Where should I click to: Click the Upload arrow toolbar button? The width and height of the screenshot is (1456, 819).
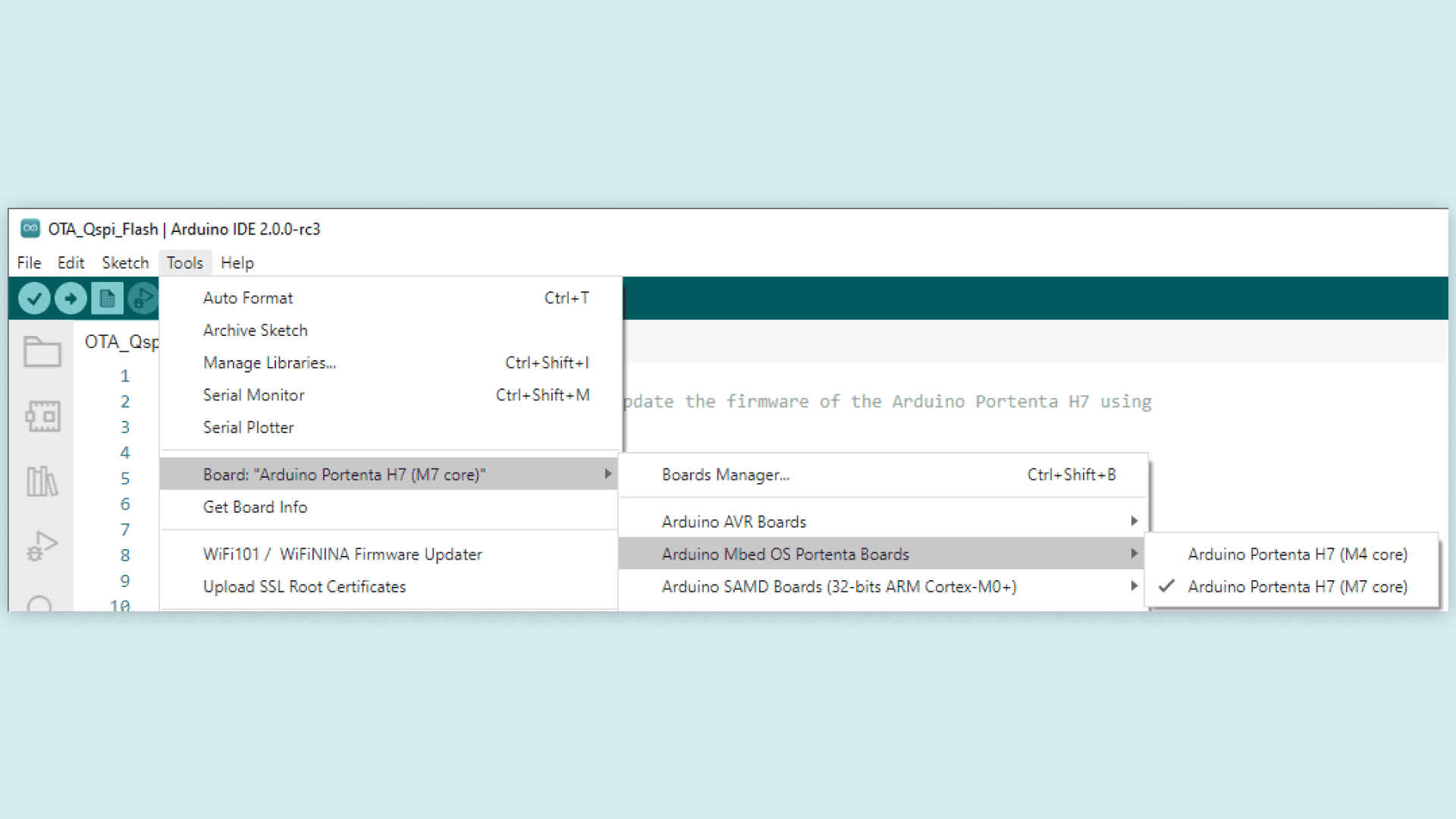coord(71,298)
